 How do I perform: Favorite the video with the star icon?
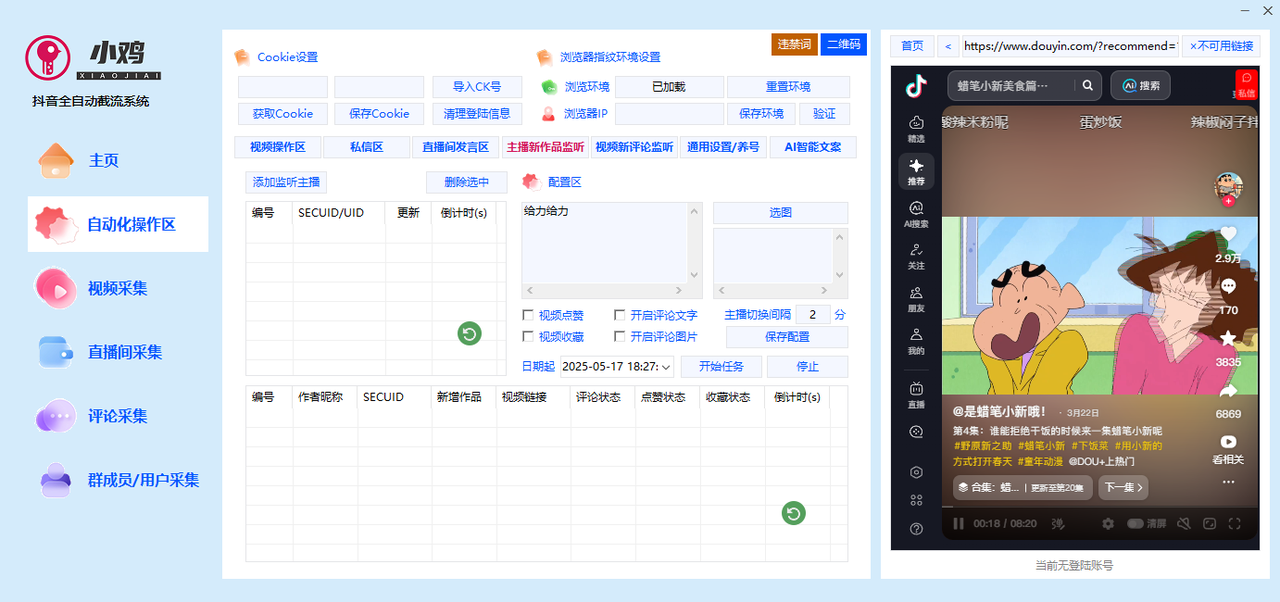pyautogui.click(x=1228, y=339)
